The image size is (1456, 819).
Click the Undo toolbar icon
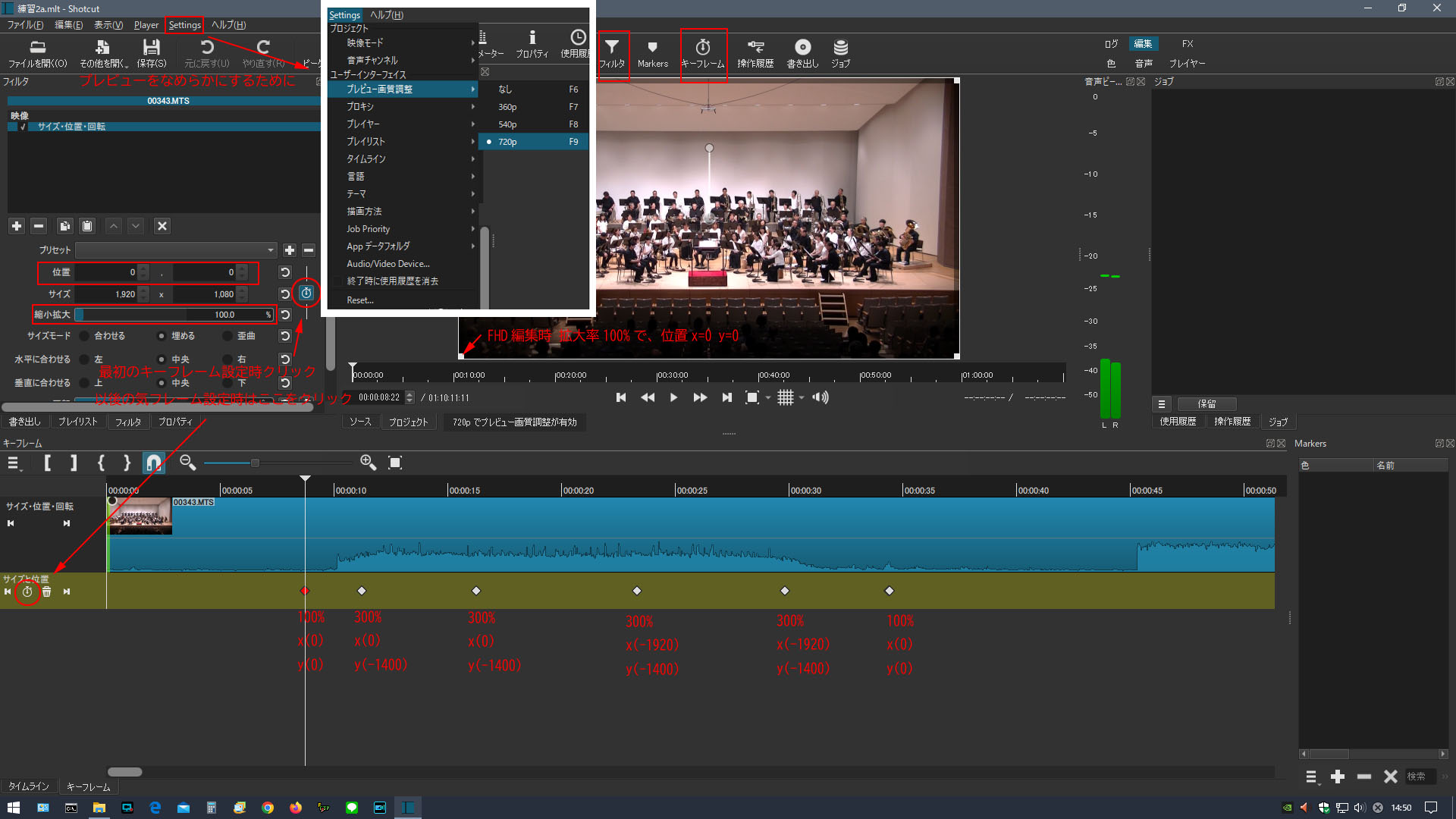[207, 54]
